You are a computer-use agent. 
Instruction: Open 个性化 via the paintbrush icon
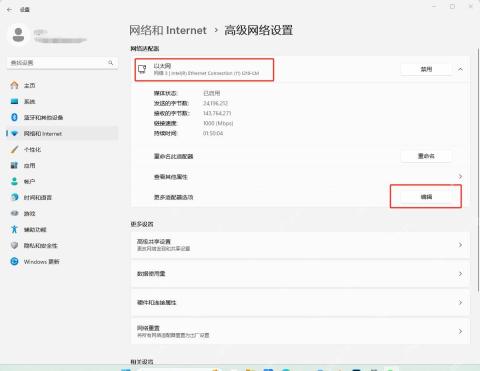click(x=14, y=149)
